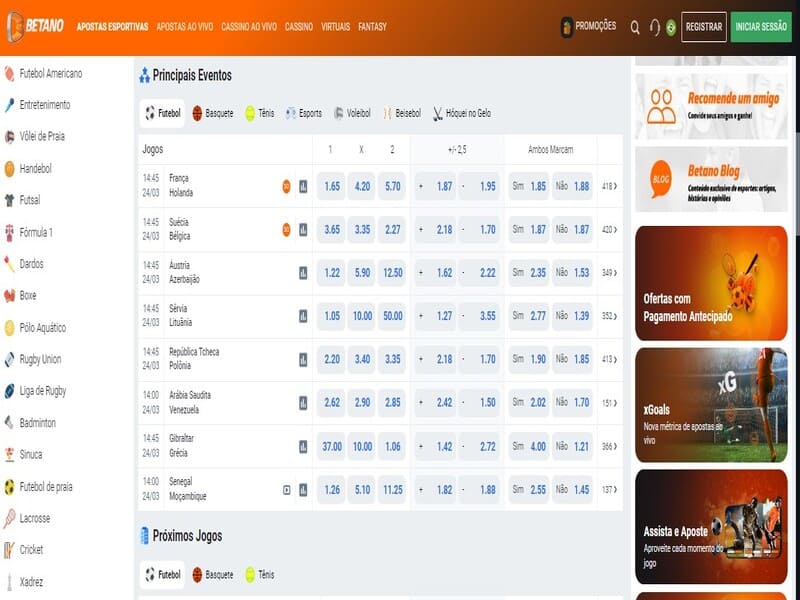
Task: Choose Dardos in the left sidebar
Action: point(32,264)
